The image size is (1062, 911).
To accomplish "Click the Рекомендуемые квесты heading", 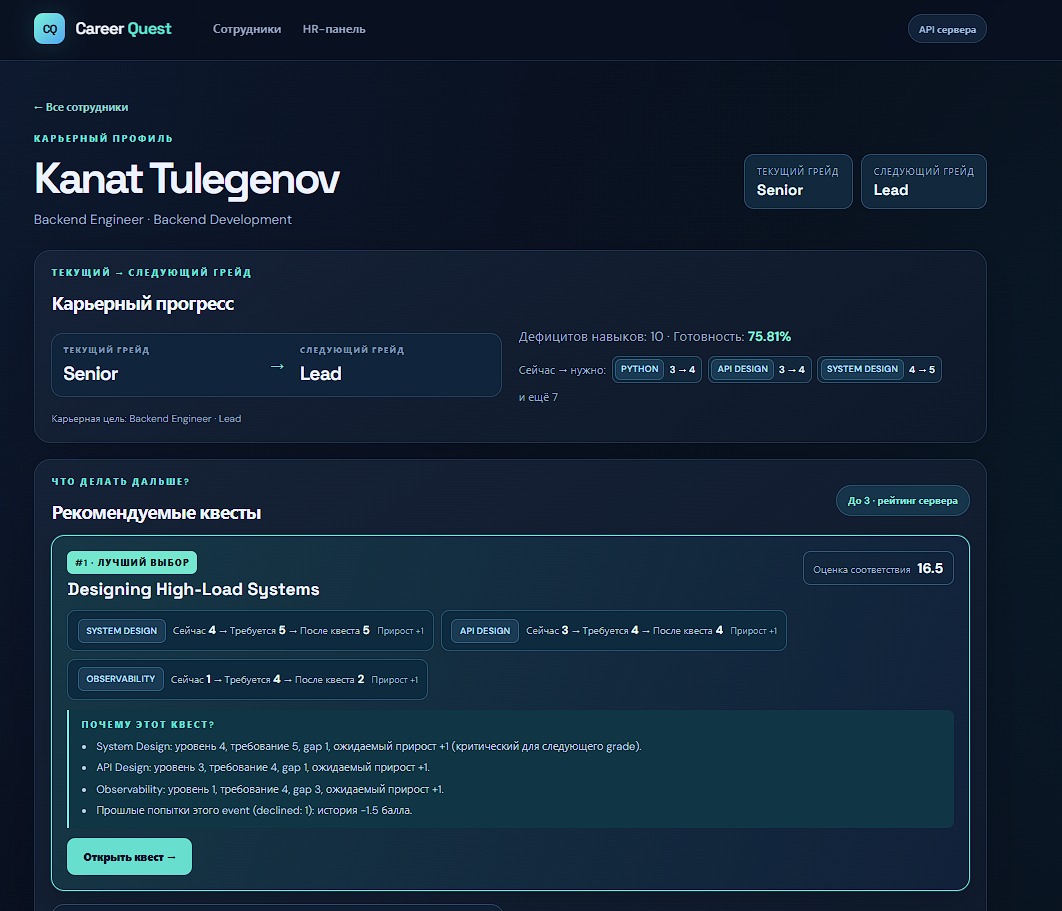I will click(x=156, y=513).
